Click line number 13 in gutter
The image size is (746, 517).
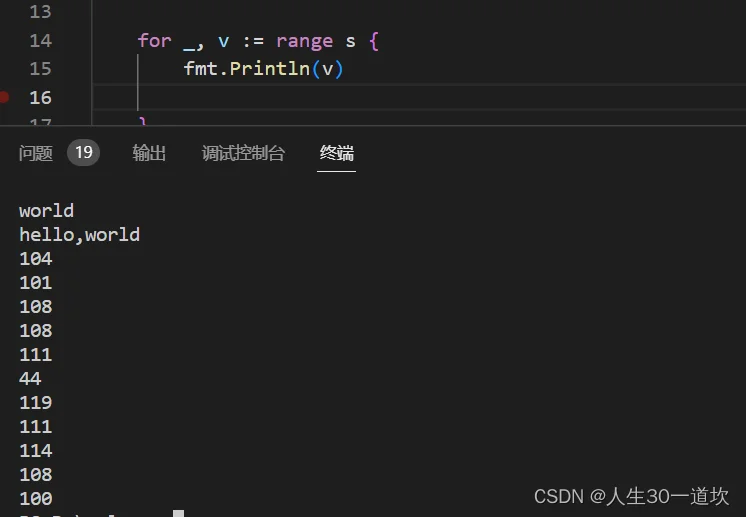[x=40, y=12]
